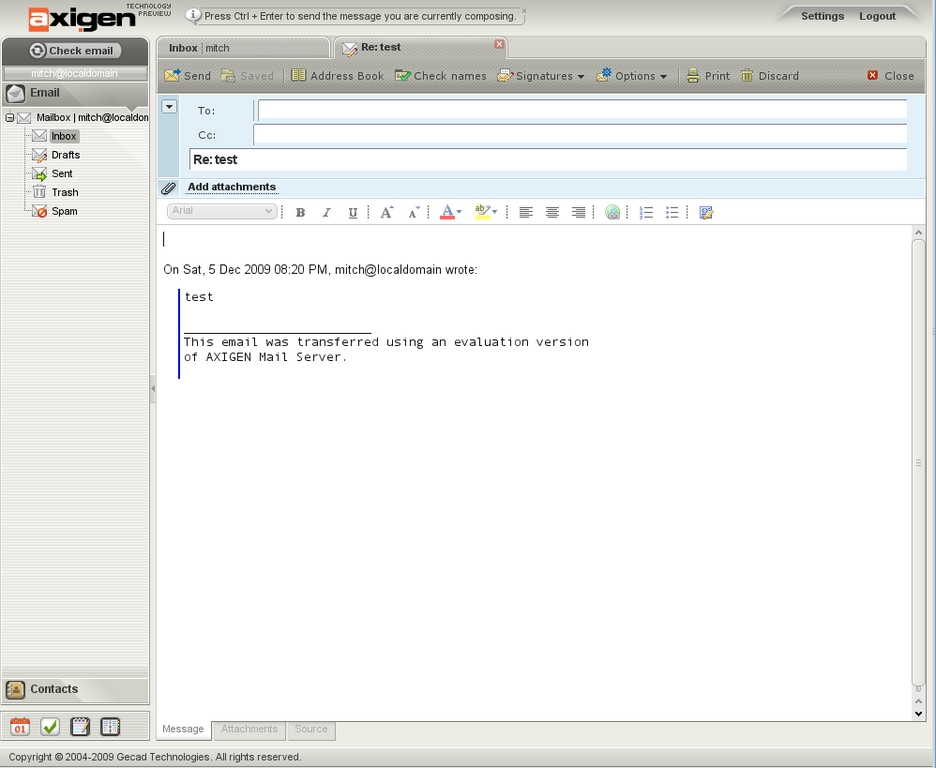Open the Signatures dropdown
The image size is (936, 768).
tap(541, 76)
